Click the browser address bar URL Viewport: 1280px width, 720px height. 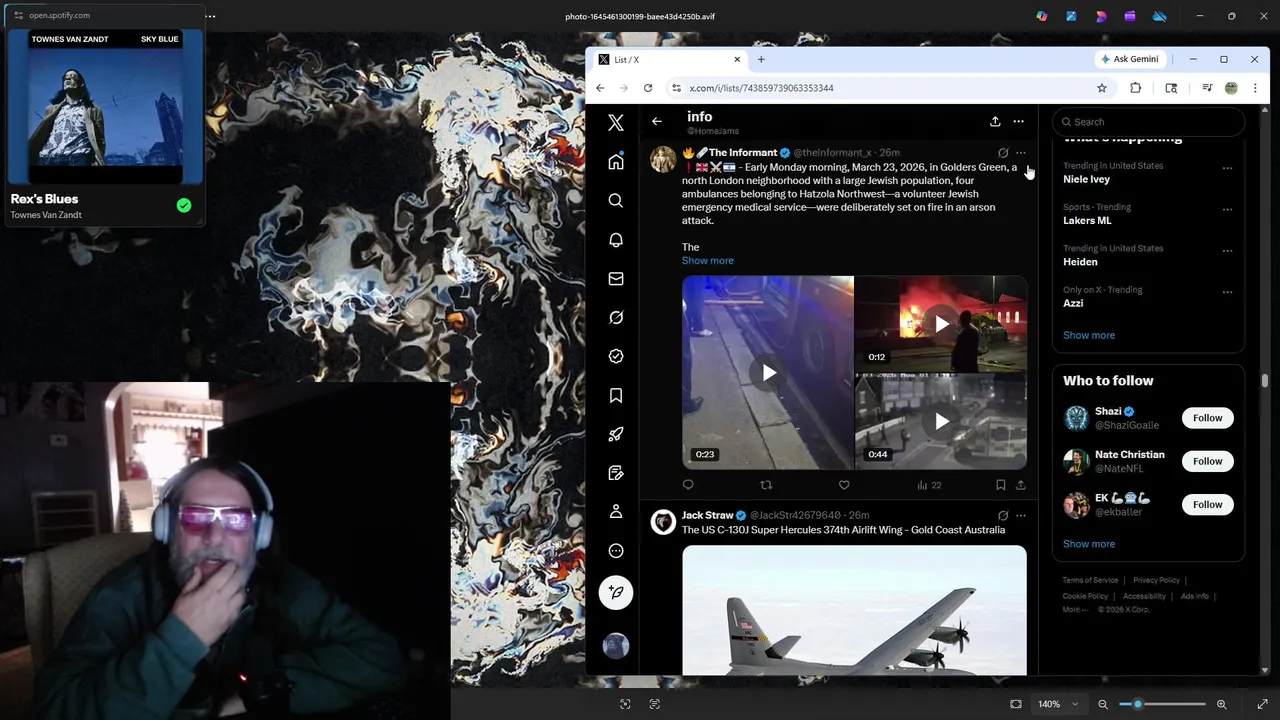point(761,88)
